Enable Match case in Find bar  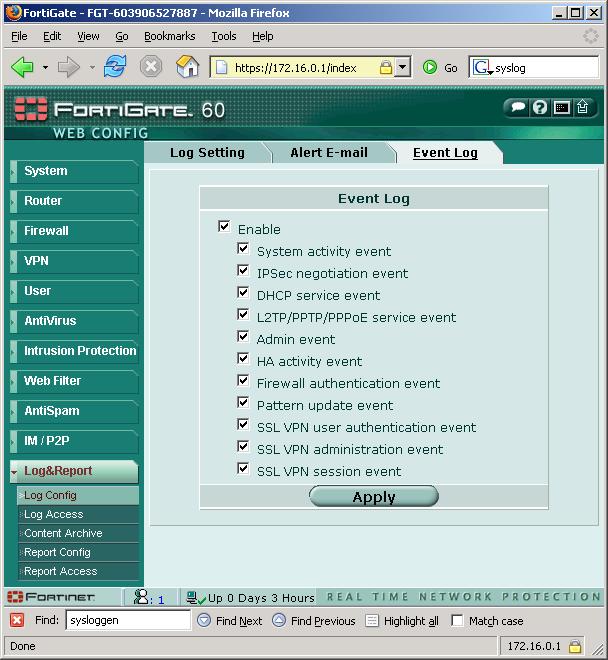tap(457, 620)
